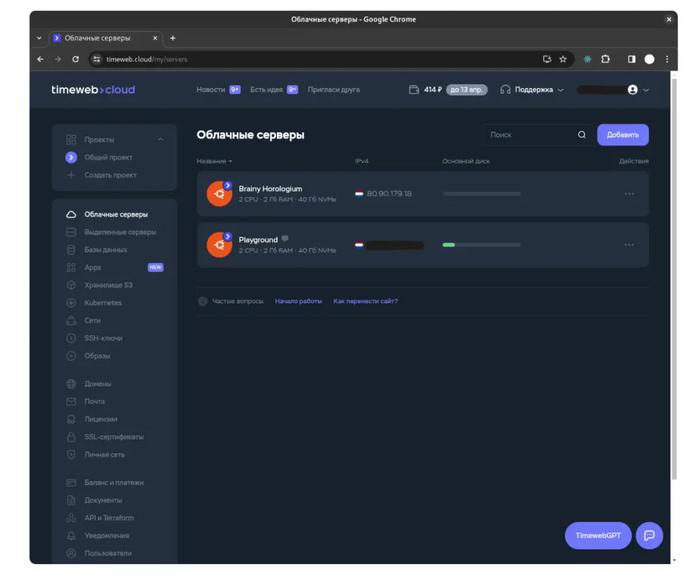Expand the Поддержка dropdown
700x580 pixels.
tap(533, 90)
